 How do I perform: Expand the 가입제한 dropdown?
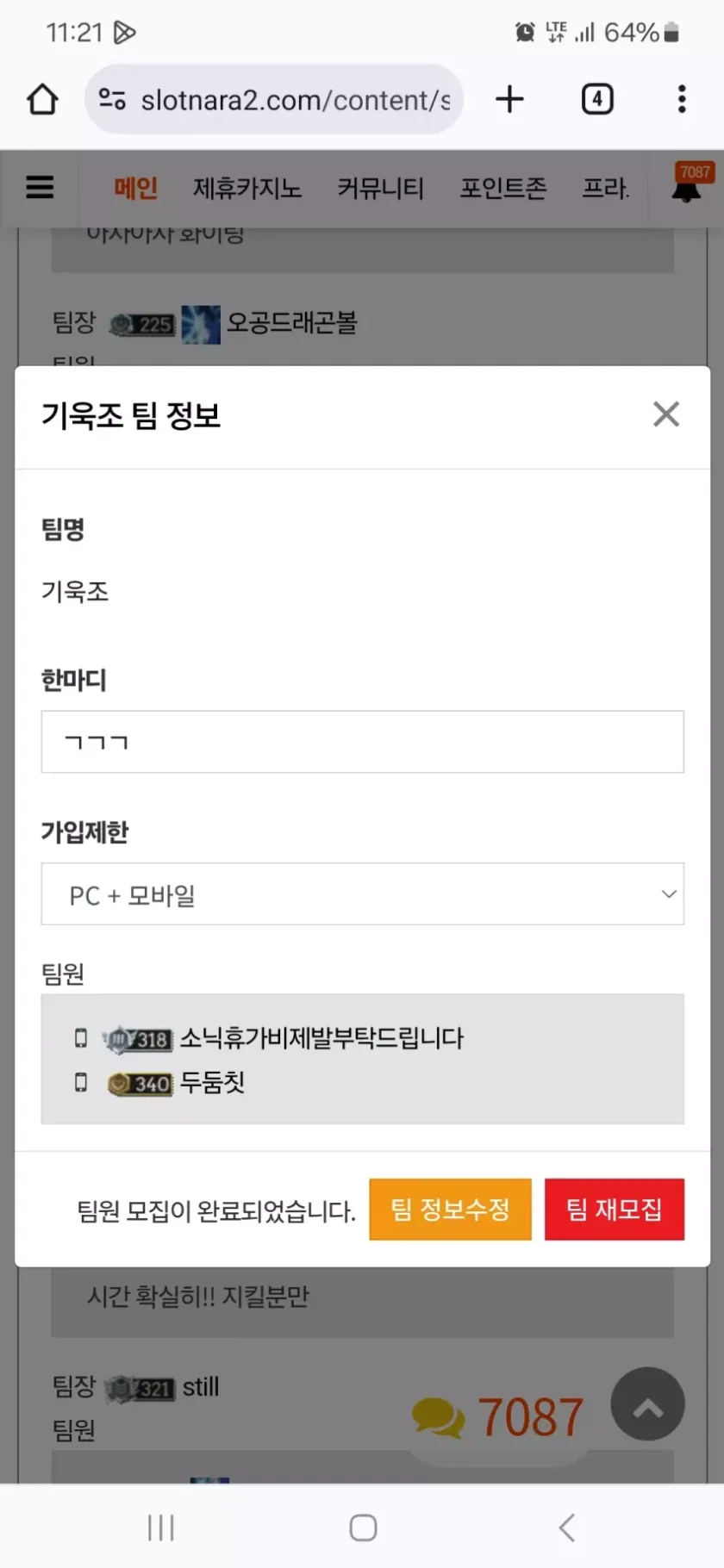pos(362,894)
